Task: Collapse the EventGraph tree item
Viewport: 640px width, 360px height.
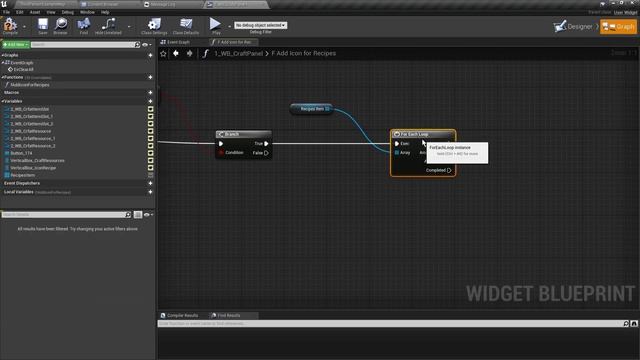Action: click(x=3, y=63)
